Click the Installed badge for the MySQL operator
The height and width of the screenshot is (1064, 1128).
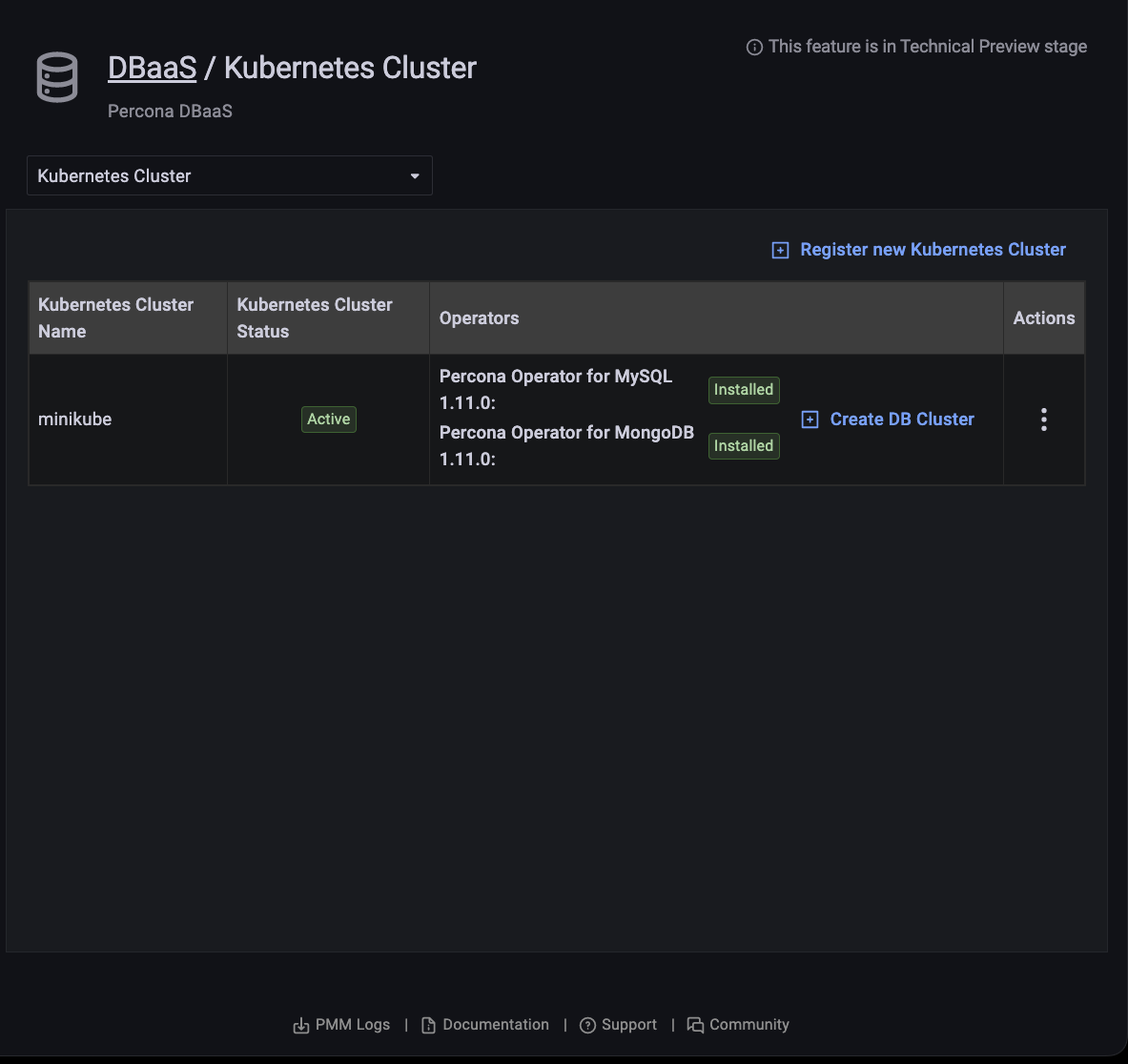(x=744, y=390)
